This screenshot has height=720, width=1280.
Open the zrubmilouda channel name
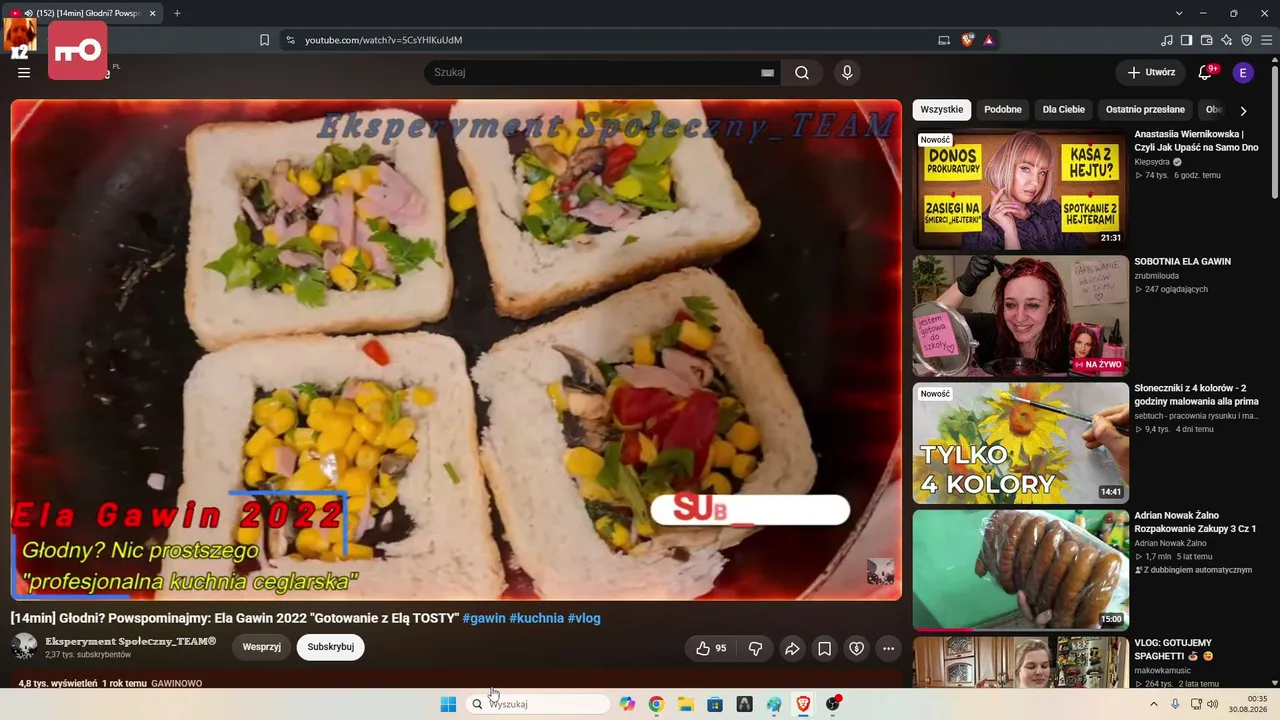point(1157,276)
